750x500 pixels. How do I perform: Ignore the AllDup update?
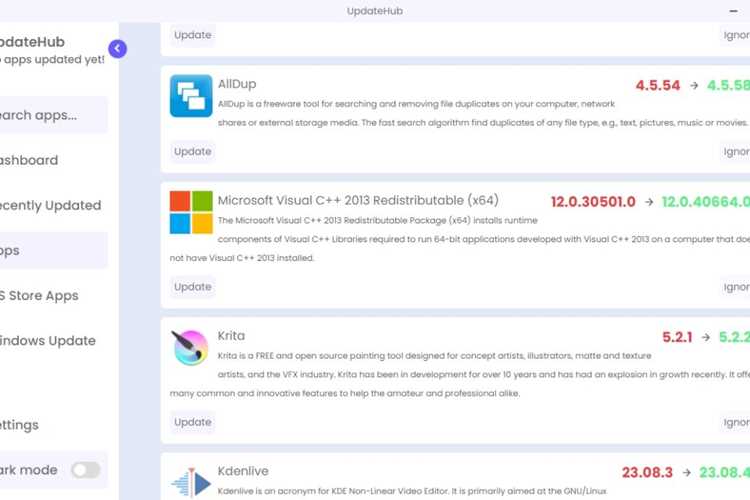click(x=736, y=151)
